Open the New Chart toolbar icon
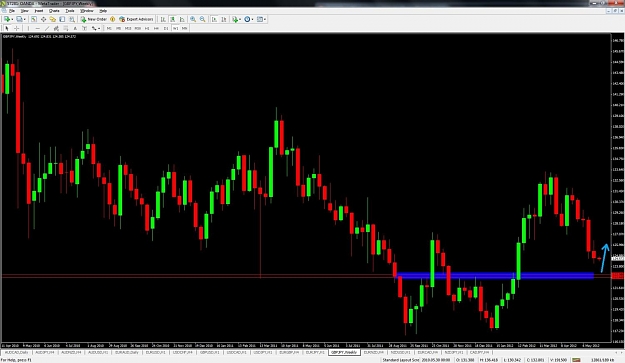 point(7,19)
